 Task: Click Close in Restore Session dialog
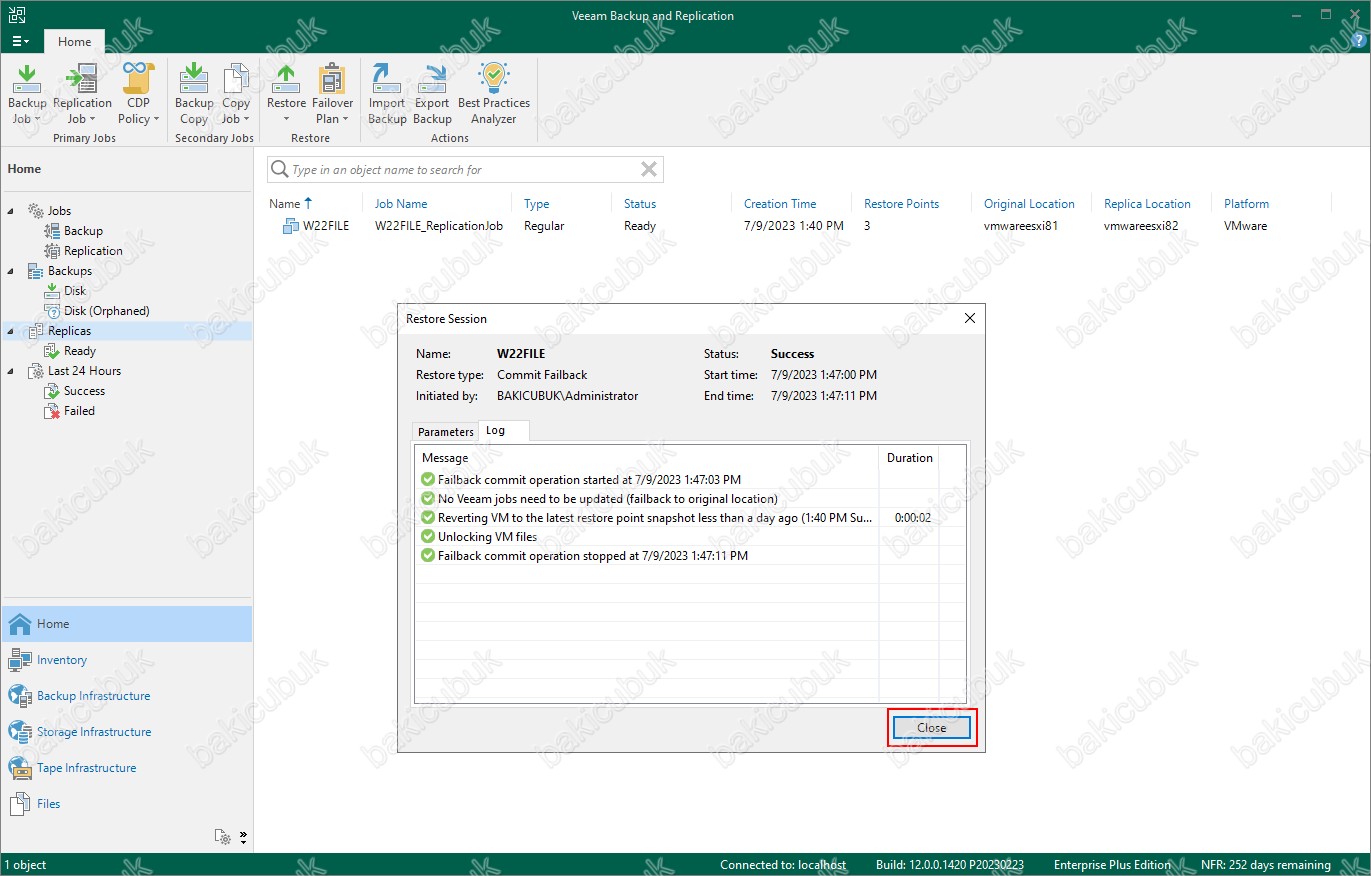(x=931, y=728)
